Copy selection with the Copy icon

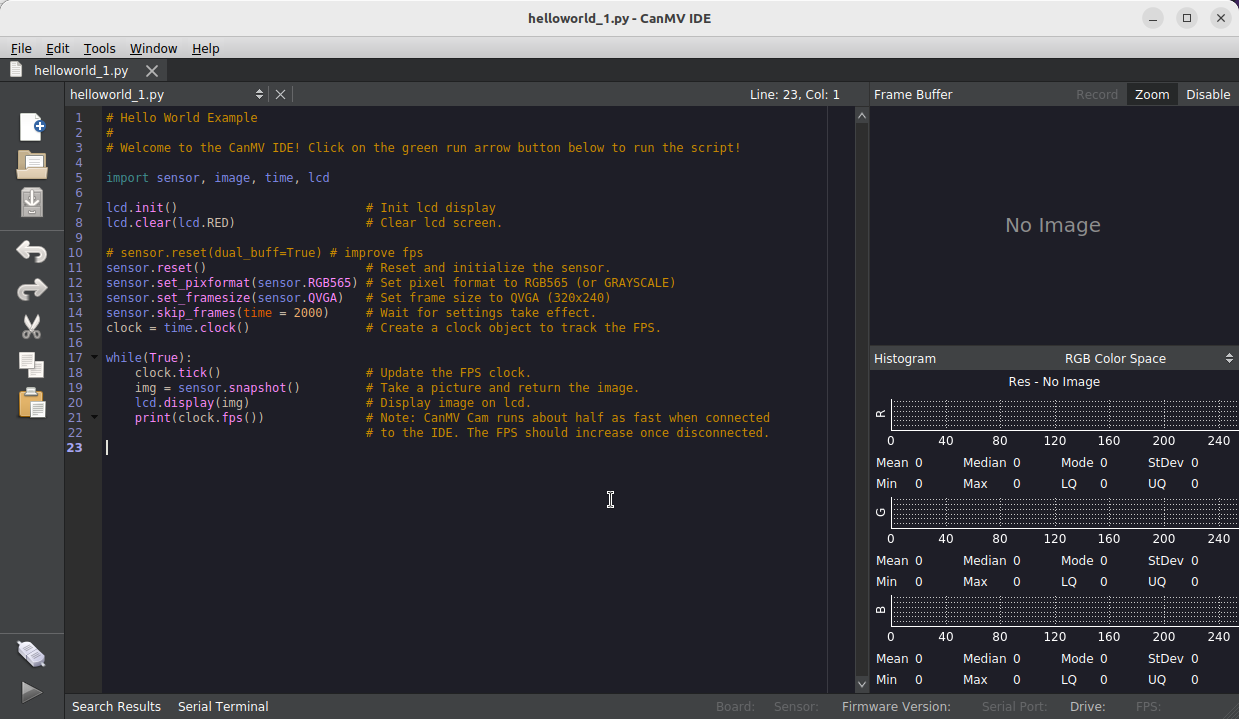[32, 364]
